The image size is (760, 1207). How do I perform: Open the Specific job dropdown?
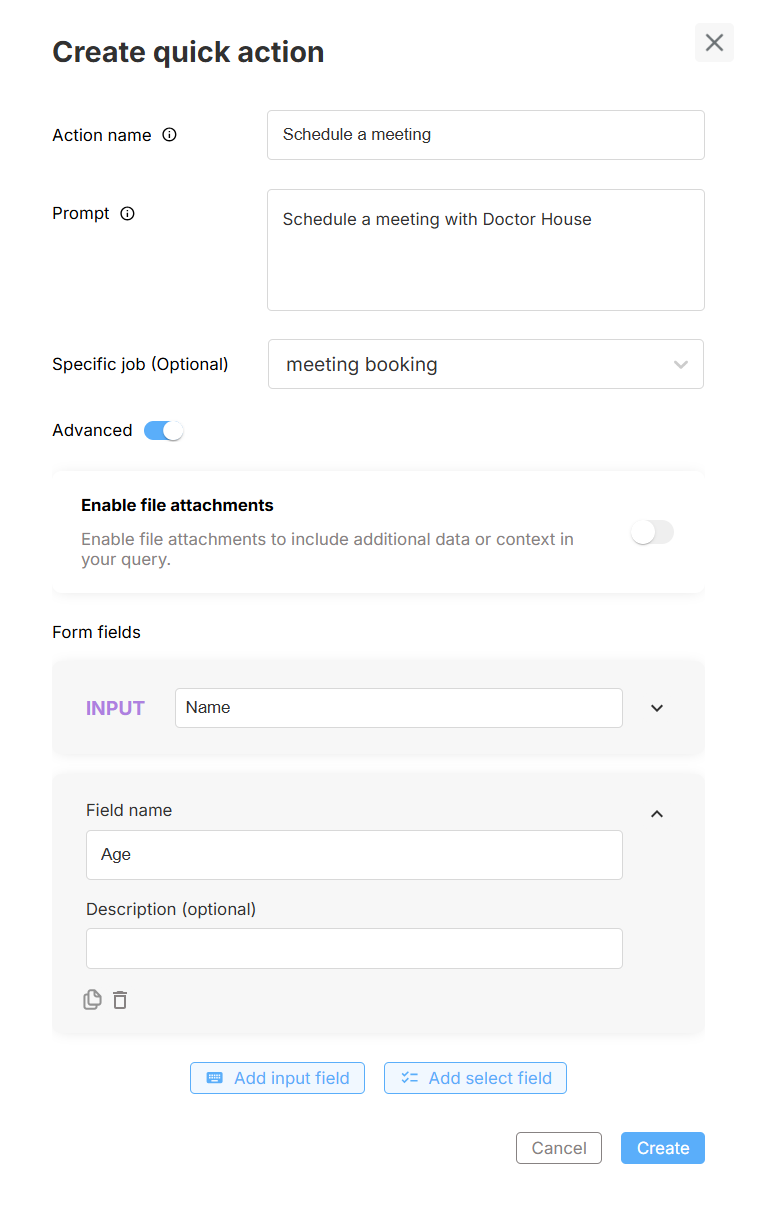pos(486,364)
